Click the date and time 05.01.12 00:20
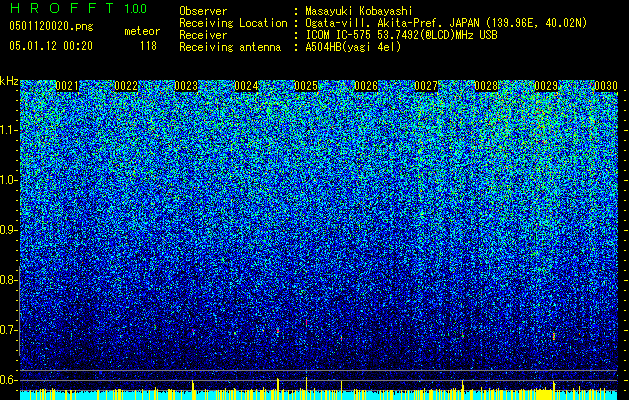Image resolution: width=629 pixels, height=400 pixels. tap(51, 46)
